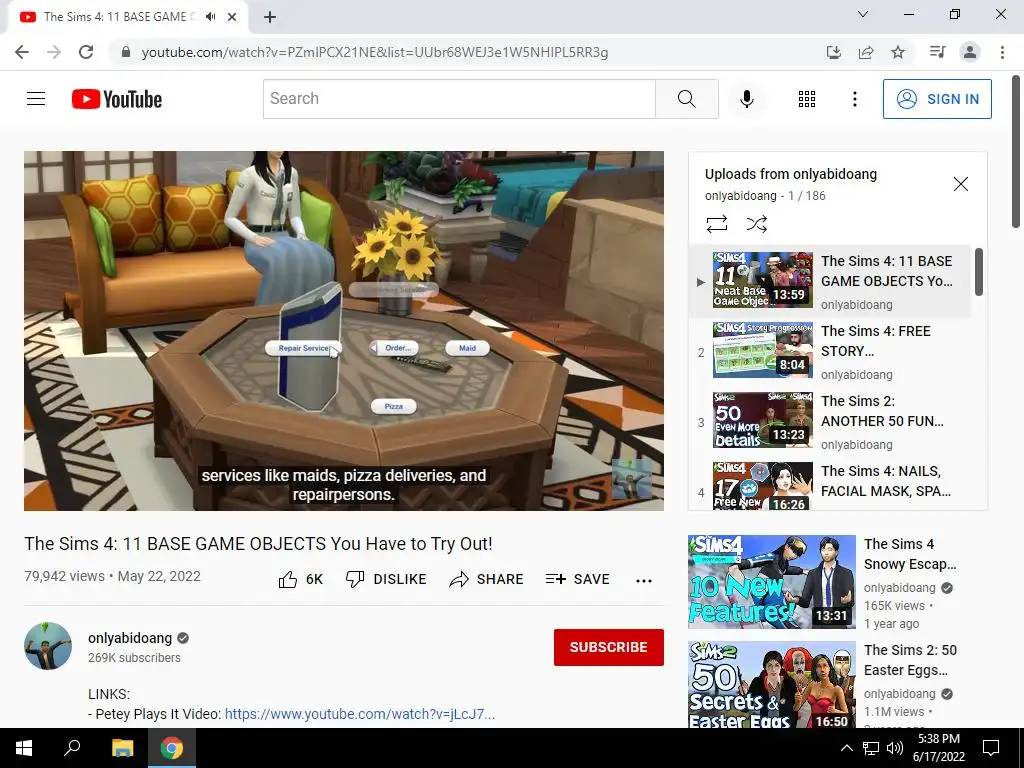Focus the YouTube search field
This screenshot has height=768, width=1024.
[x=459, y=99]
